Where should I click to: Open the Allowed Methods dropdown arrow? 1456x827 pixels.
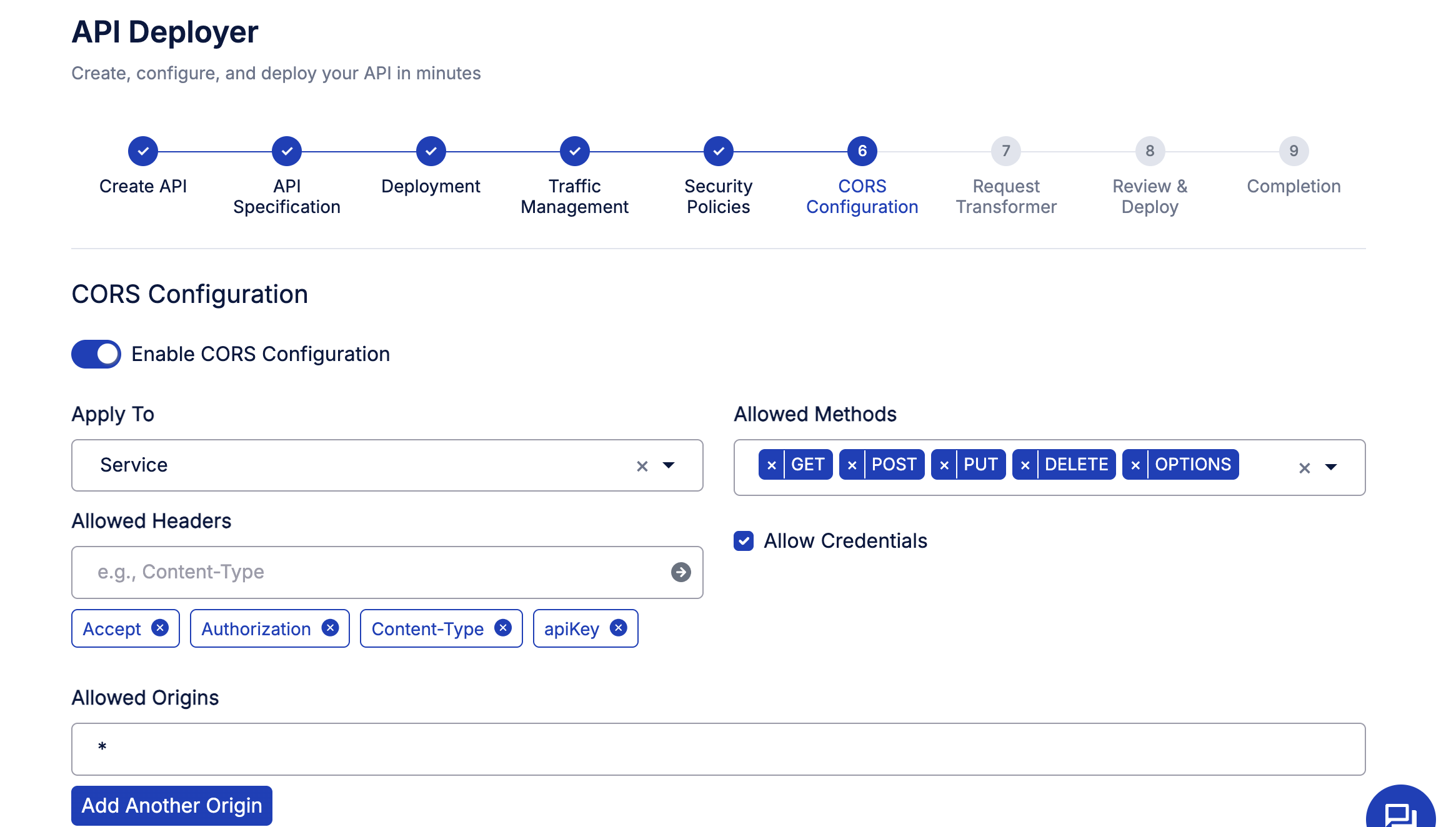[x=1331, y=468]
